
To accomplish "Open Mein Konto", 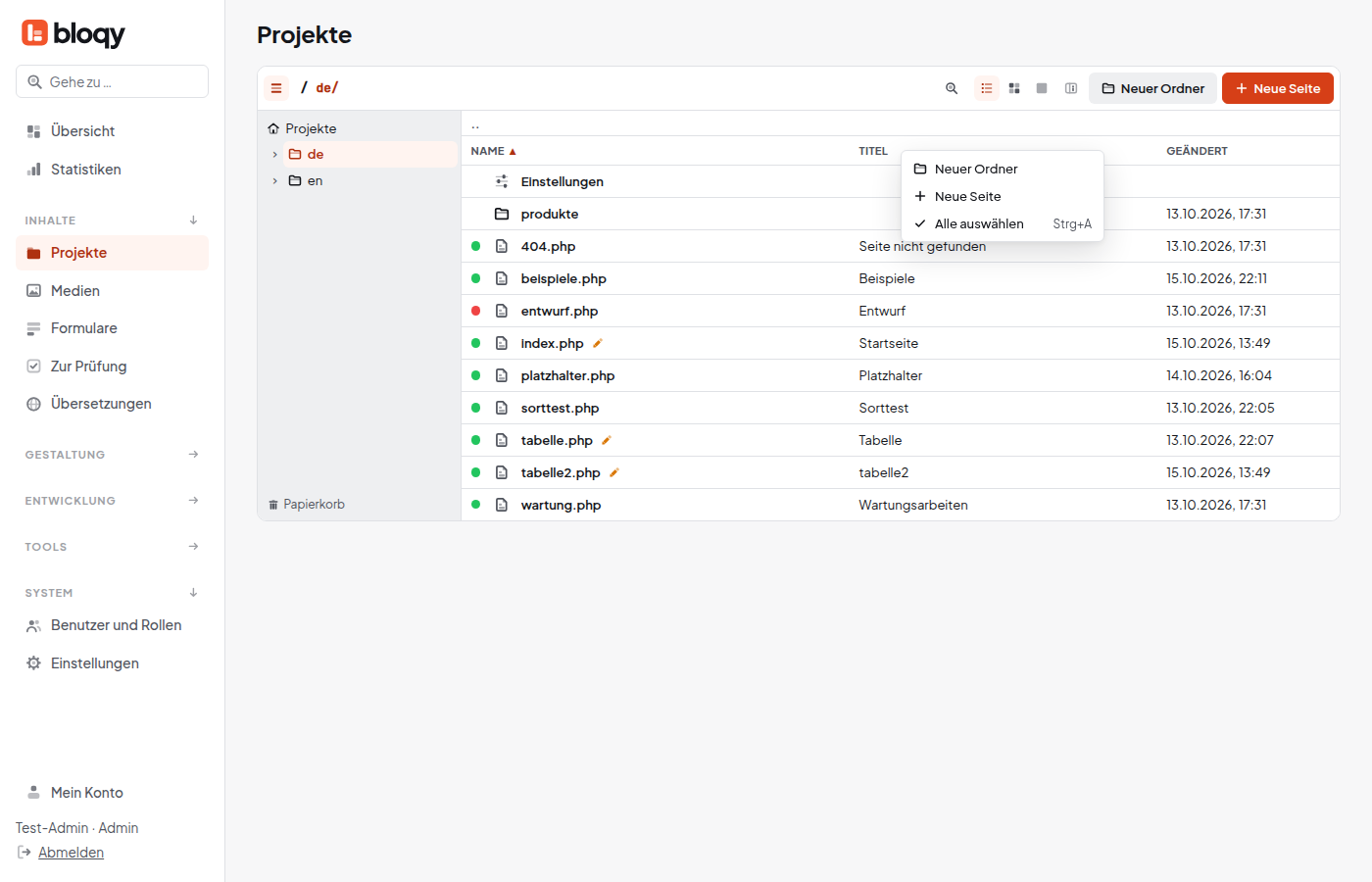I will [x=112, y=793].
